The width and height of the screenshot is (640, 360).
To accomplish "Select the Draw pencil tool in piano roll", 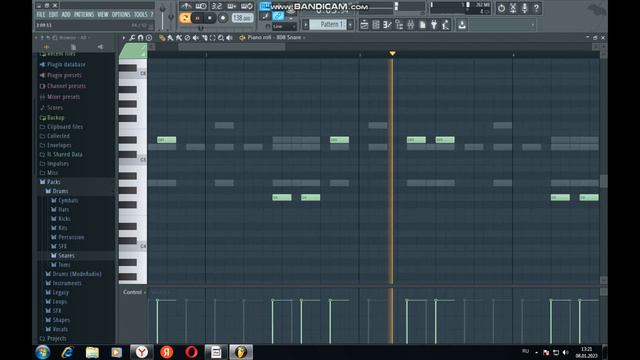I will tap(162, 38).
